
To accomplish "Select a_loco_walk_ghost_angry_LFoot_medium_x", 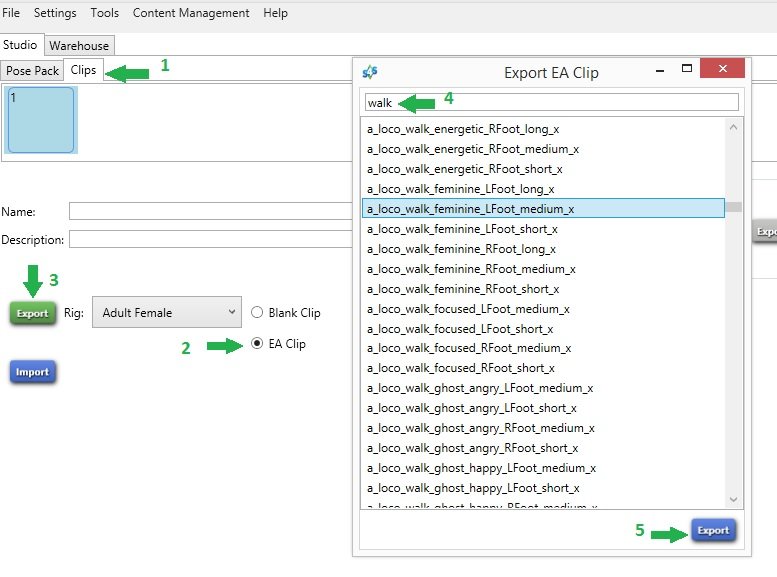I will (543, 388).
